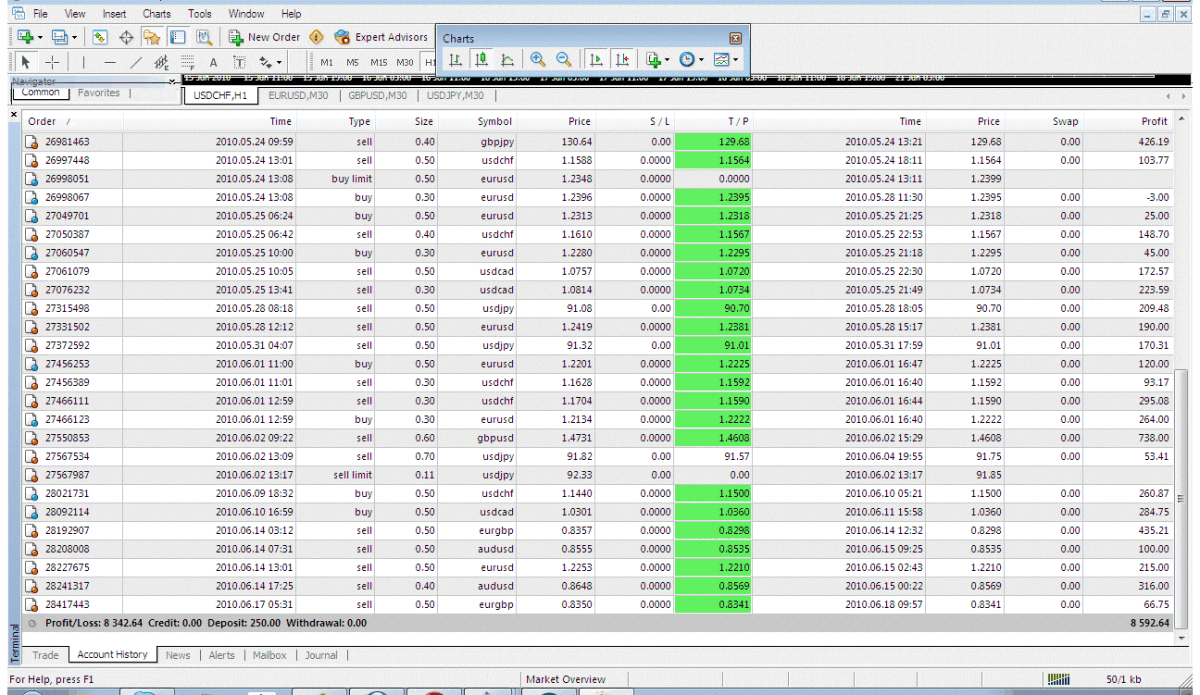1200x695 pixels.
Task: Select the Fibonacci retracement tool
Action: 187,62
